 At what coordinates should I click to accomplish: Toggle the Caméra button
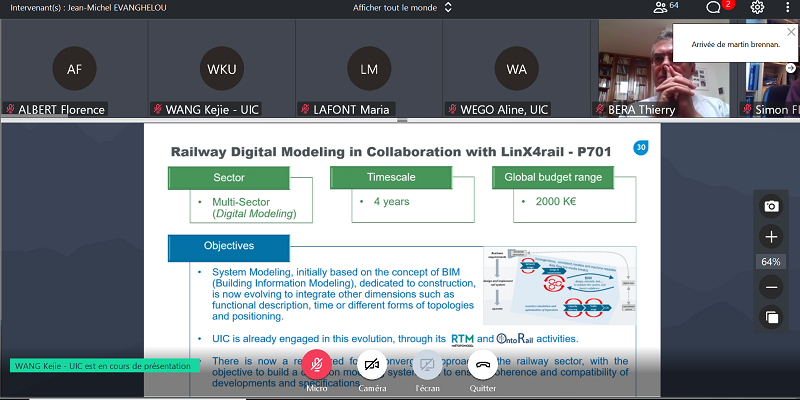click(x=372, y=364)
